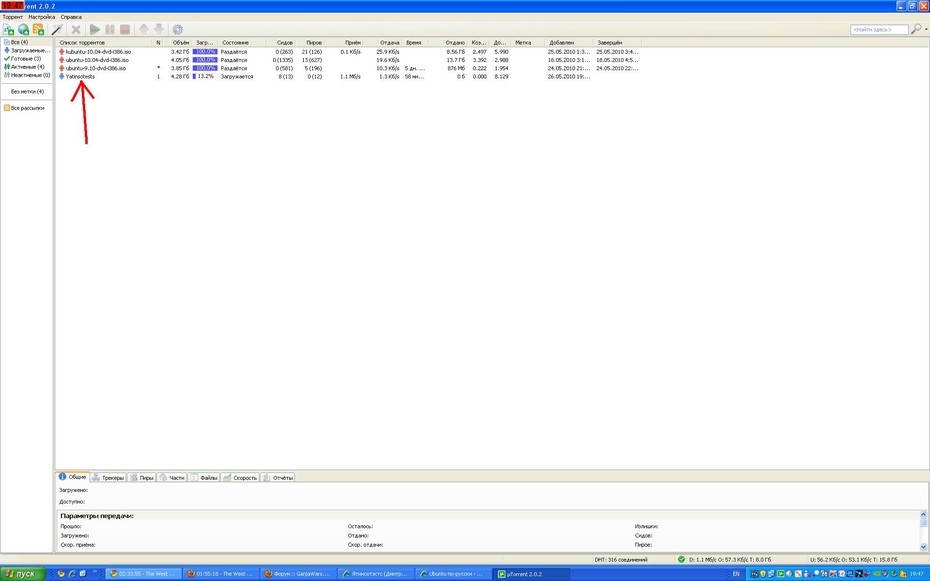Sort by Пиров column header
The image size is (930, 581).
310,43
